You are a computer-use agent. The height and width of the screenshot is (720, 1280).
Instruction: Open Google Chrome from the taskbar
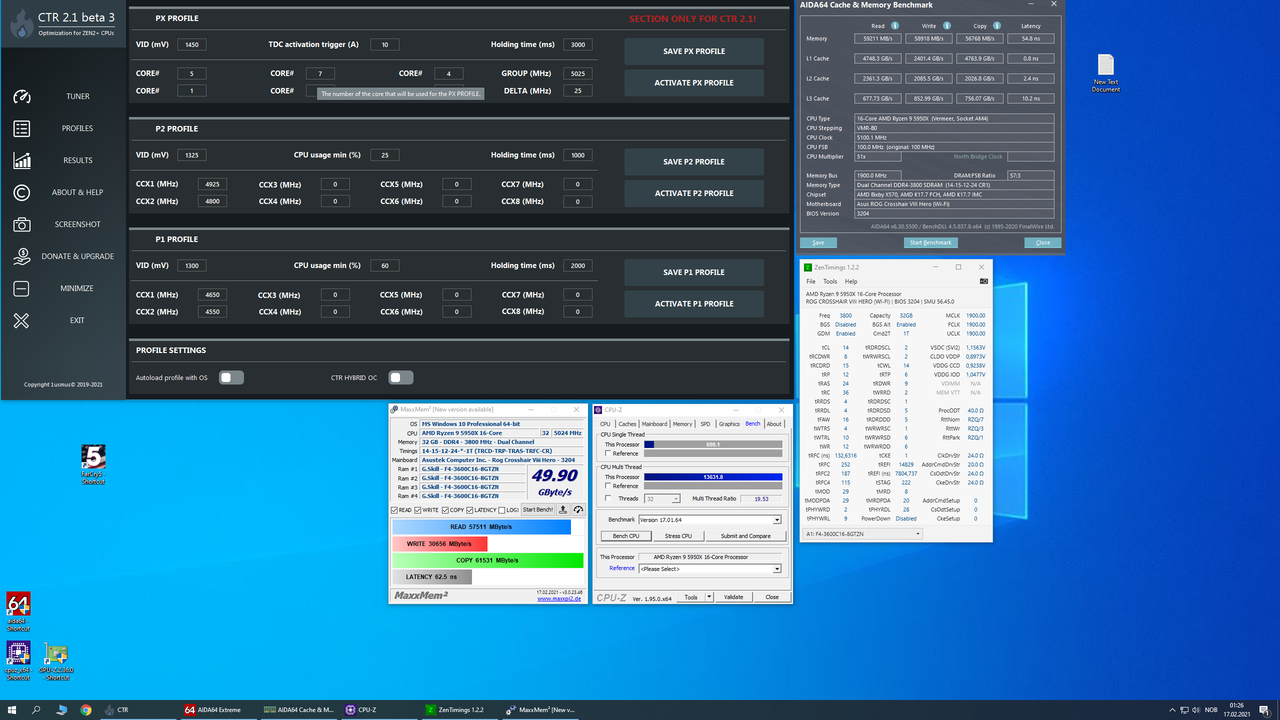coord(86,709)
